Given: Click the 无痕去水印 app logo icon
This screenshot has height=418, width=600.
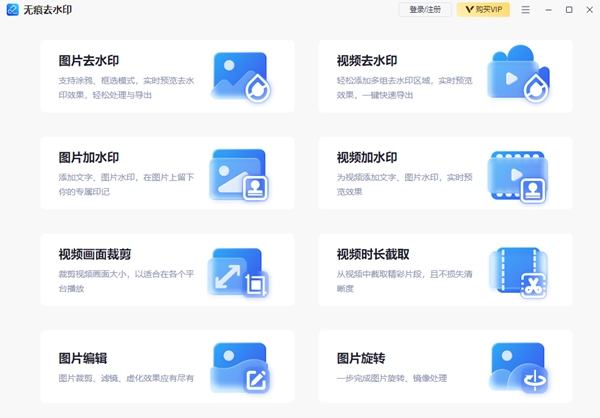Looking at the screenshot, I should pos(12,9).
